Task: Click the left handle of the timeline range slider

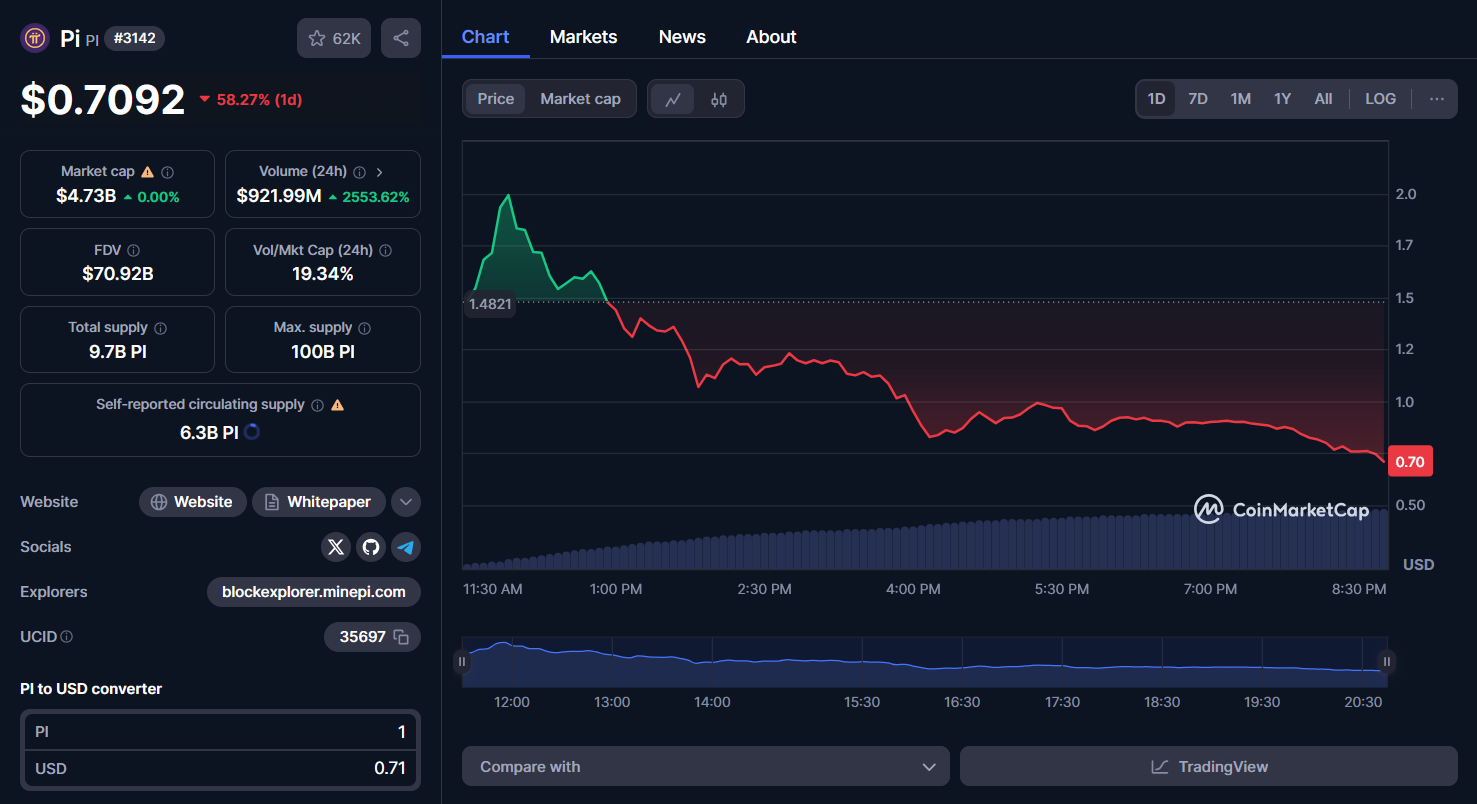Action: point(462,661)
